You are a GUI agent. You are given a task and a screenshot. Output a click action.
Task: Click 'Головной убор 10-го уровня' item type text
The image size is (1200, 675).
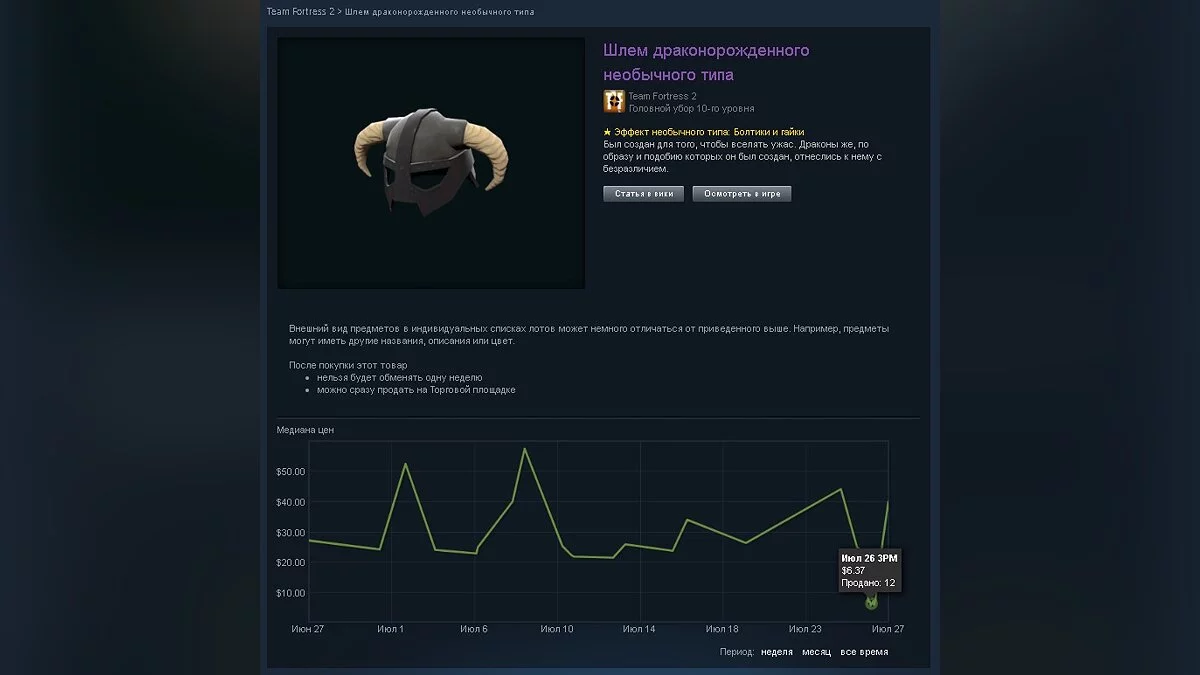[x=692, y=108]
